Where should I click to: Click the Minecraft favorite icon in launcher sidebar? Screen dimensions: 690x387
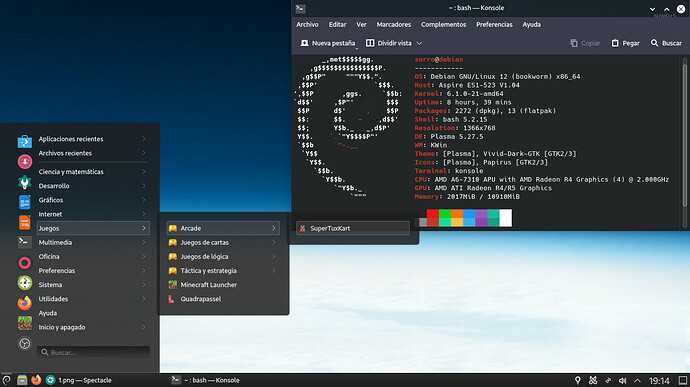(x=25, y=324)
